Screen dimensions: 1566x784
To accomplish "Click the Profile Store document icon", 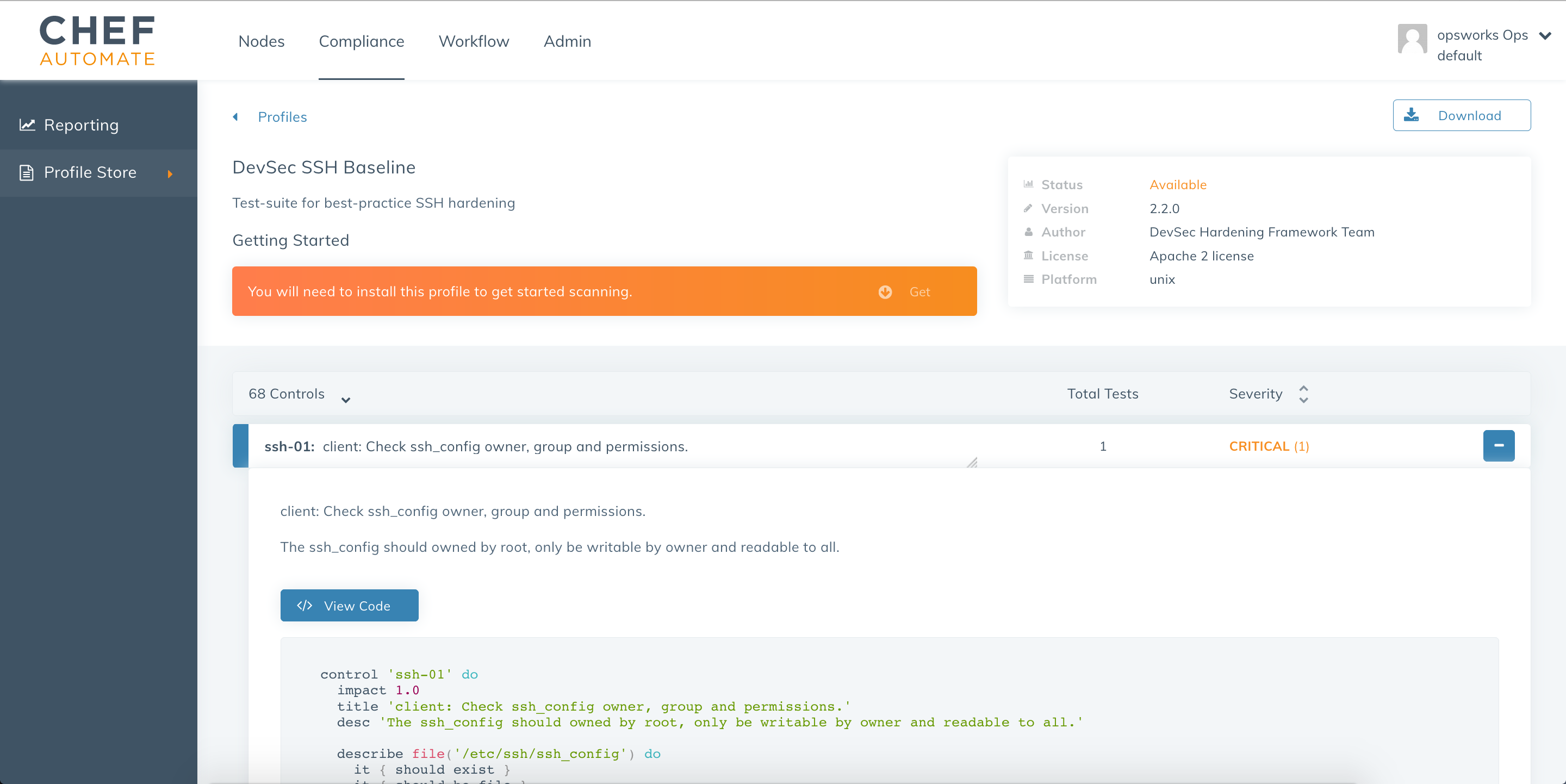I will (26, 172).
